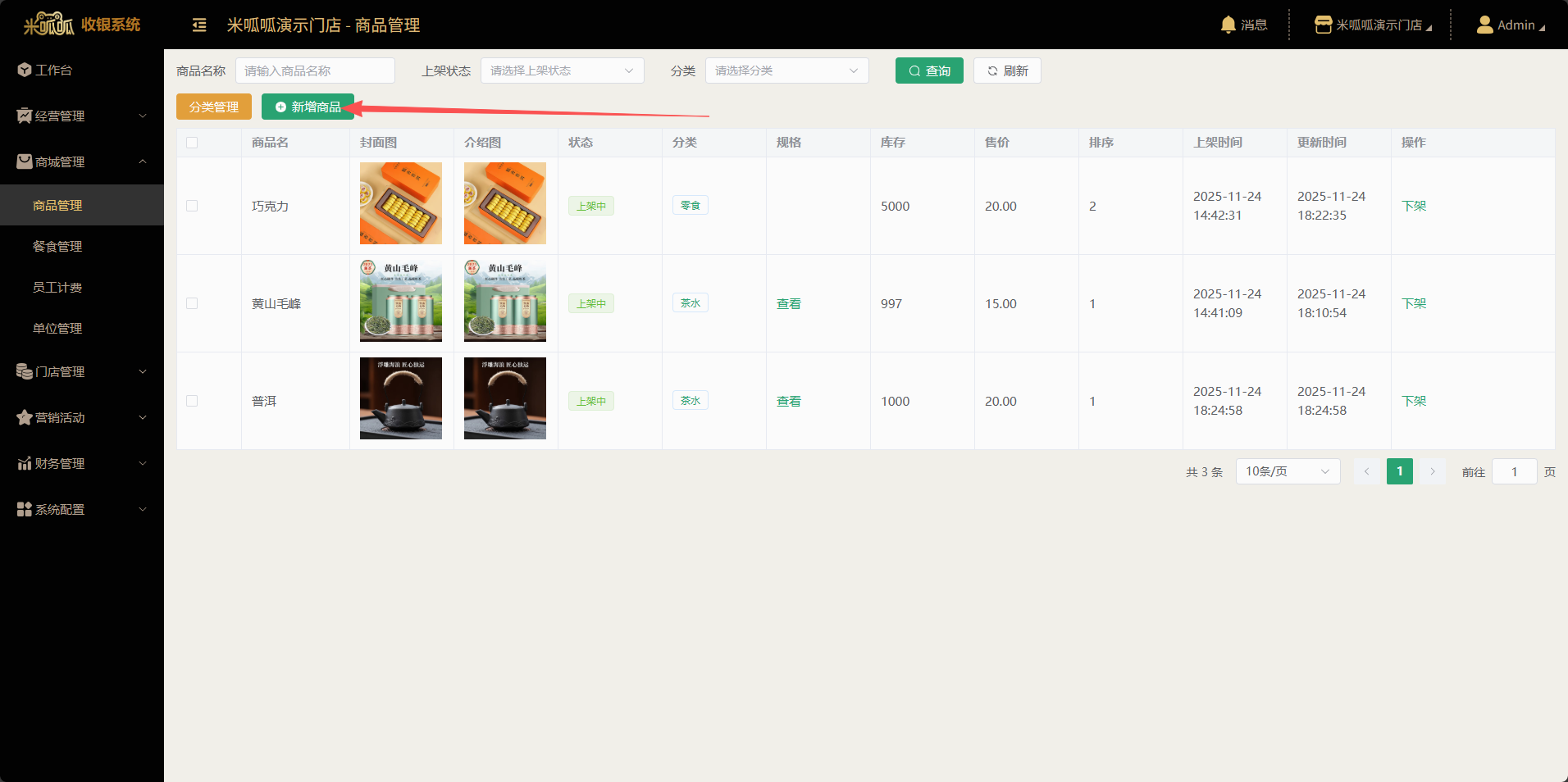
Task: Click the 米呱呱演示门店 store icon
Action: [1323, 25]
